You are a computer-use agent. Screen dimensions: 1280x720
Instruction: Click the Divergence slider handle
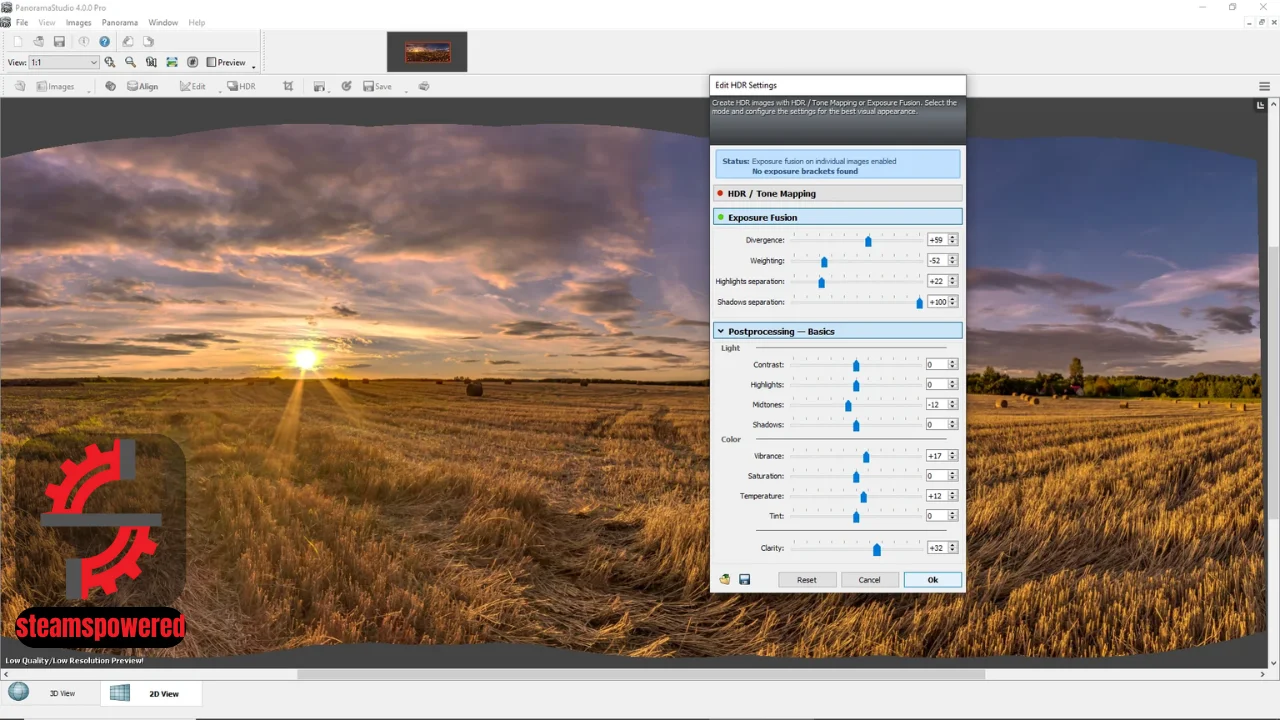(868, 241)
